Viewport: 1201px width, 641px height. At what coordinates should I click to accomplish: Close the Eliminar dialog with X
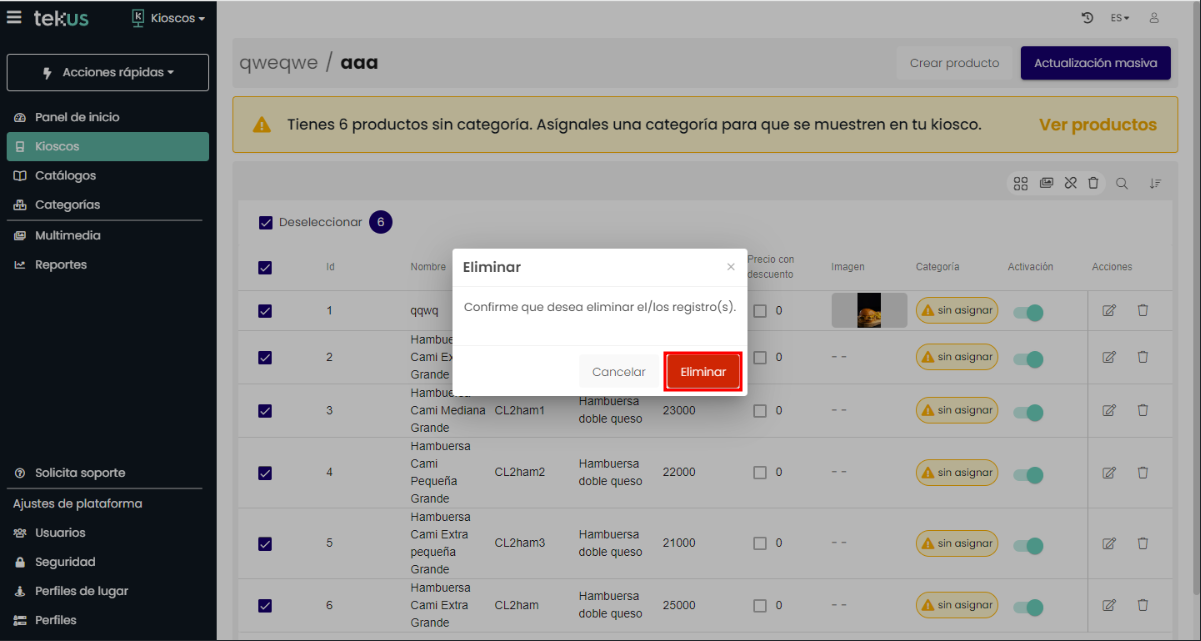coord(730,267)
